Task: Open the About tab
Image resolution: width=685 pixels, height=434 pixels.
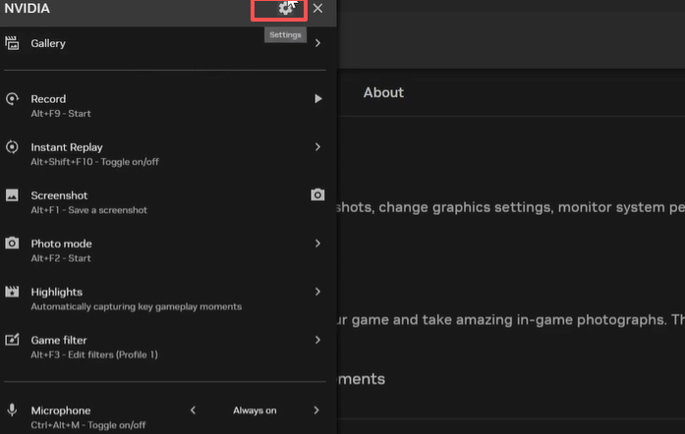Action: point(383,92)
